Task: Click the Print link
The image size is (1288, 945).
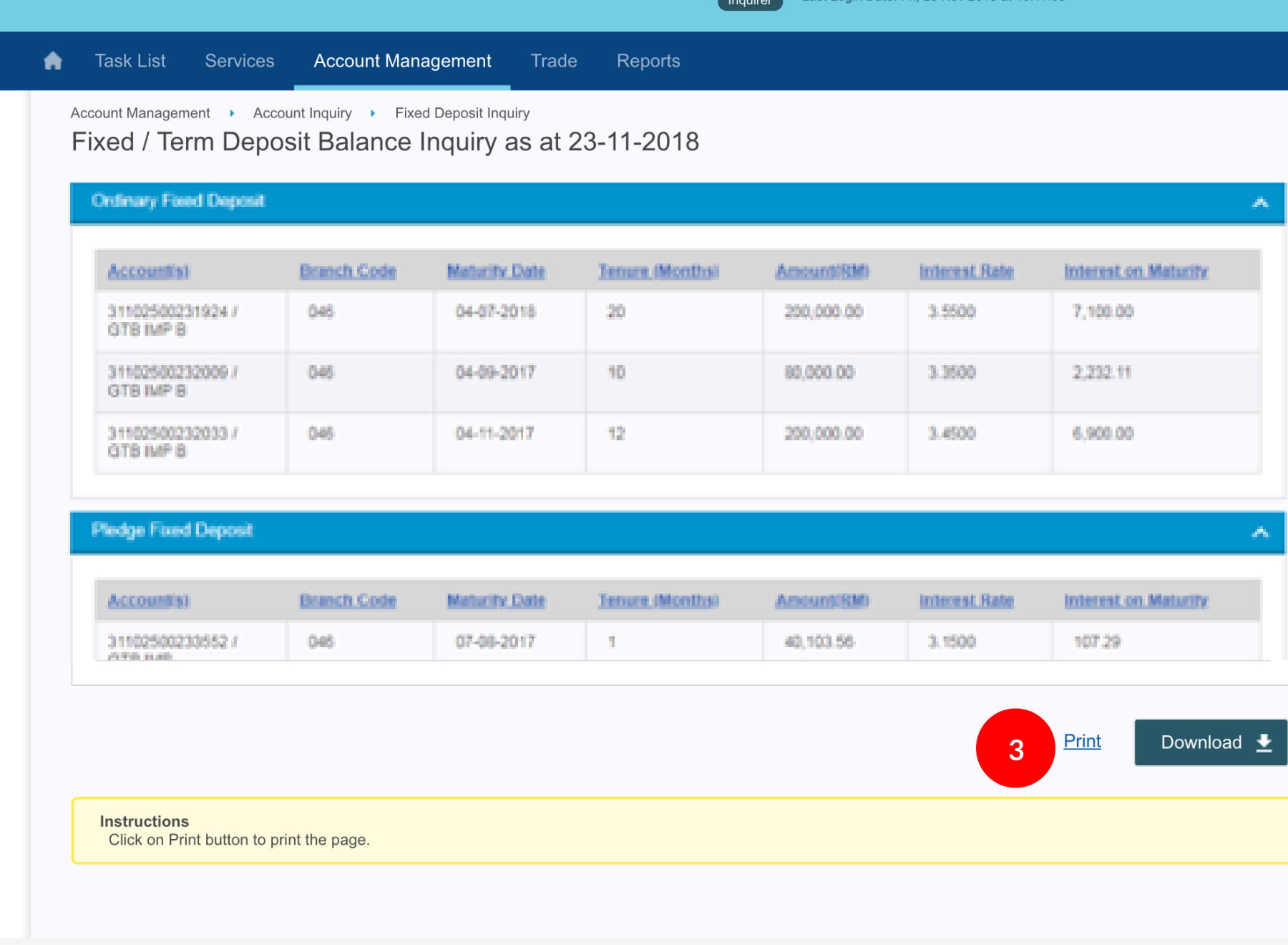Action: point(1082,742)
